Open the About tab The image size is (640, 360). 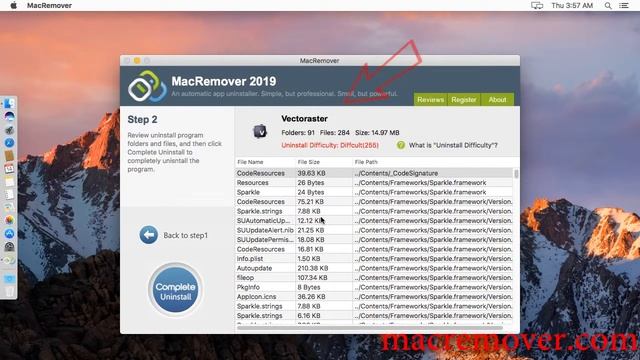tap(497, 100)
